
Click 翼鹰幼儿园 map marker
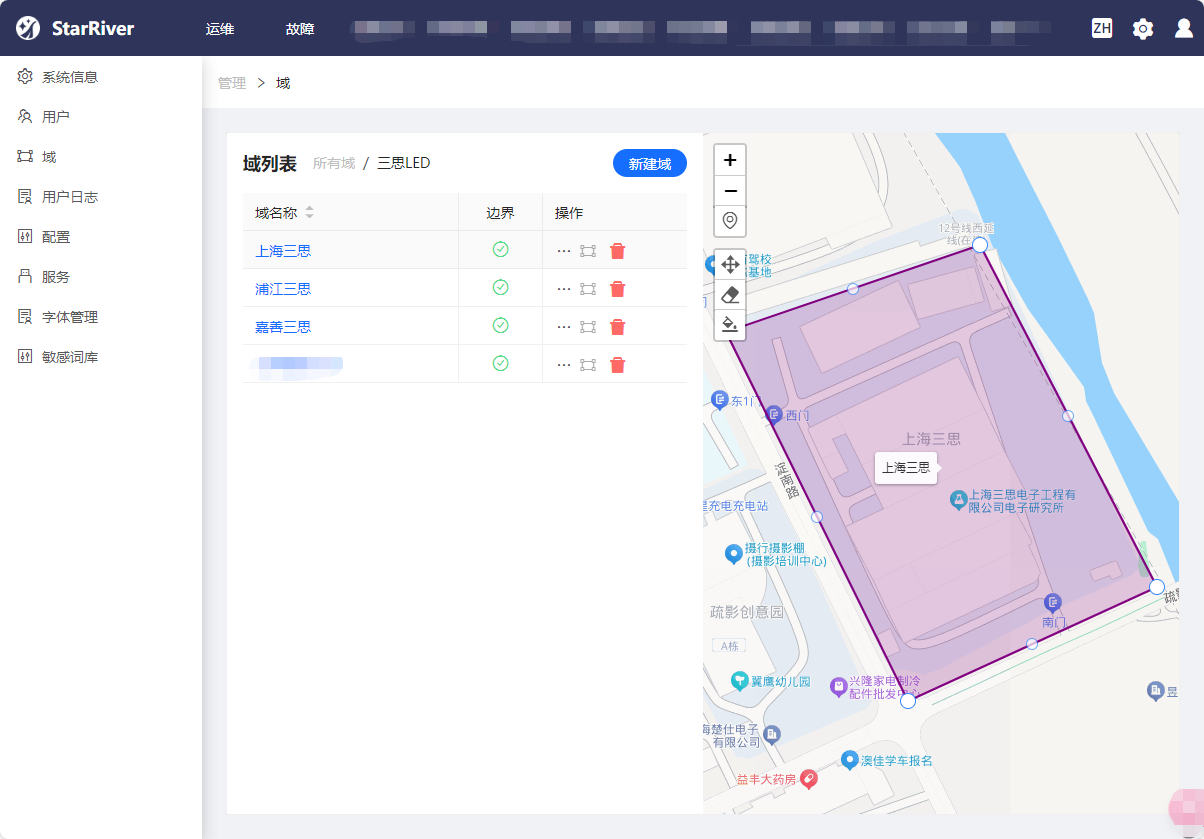coord(739,681)
